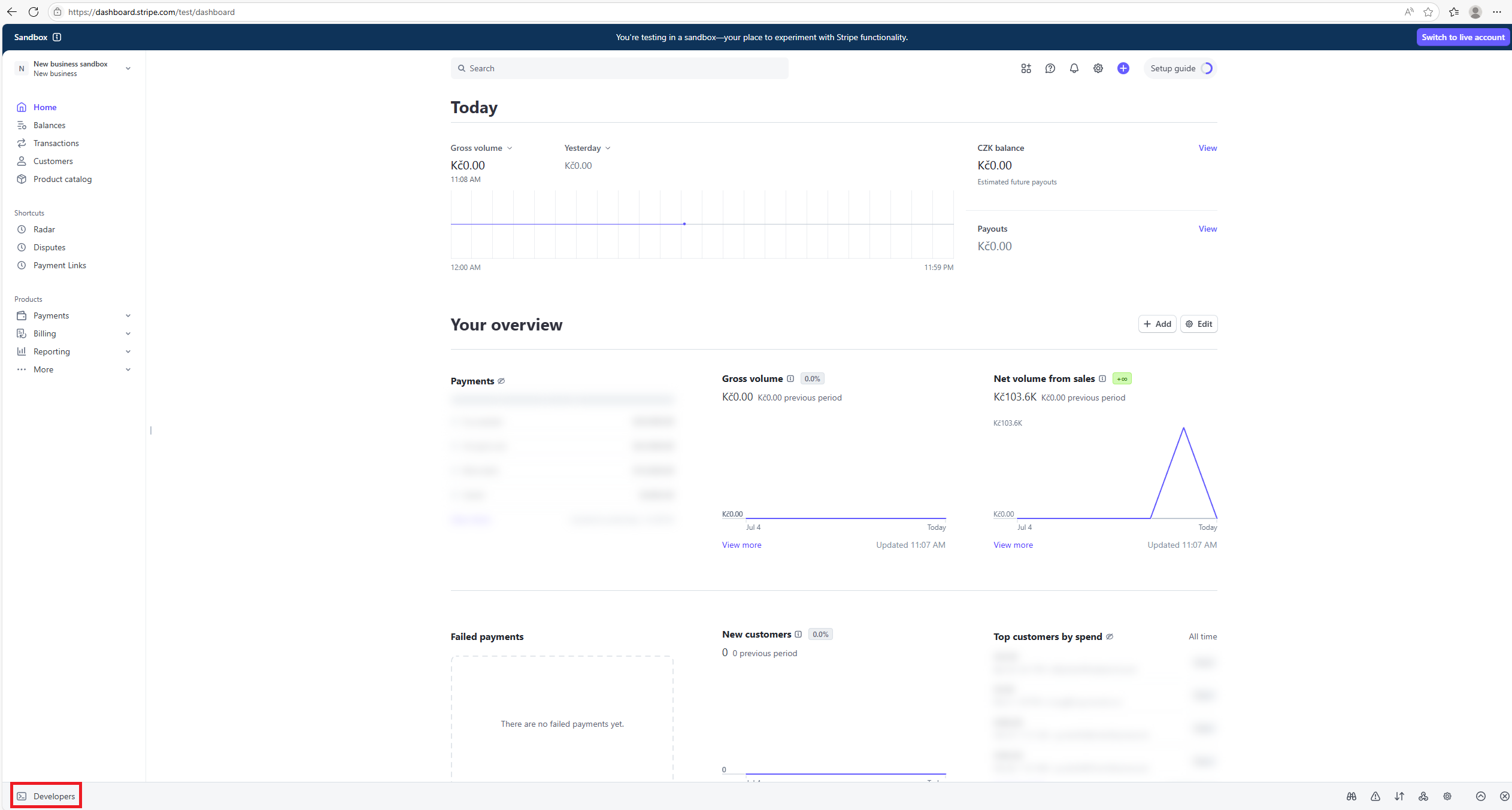Open the apps grid icon in header
Screen dimensions: 1512x810
1026,68
